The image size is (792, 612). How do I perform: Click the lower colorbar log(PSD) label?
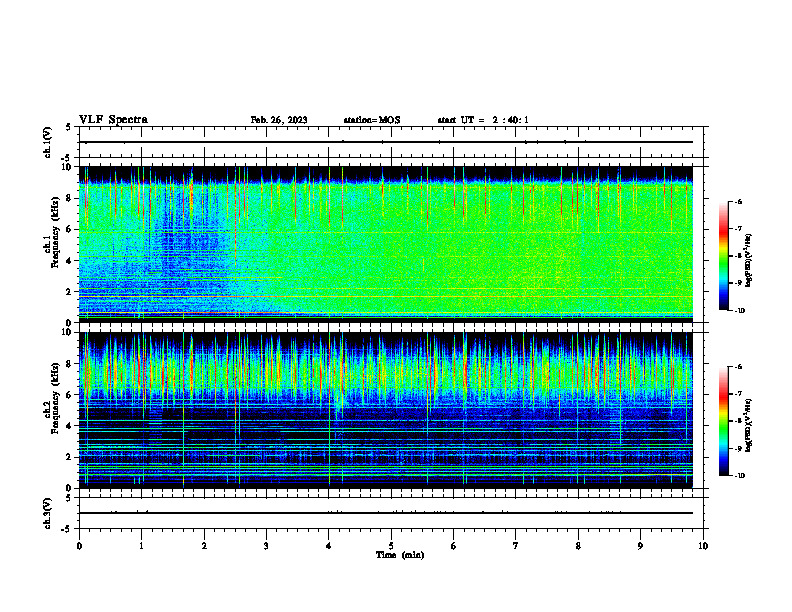(748, 425)
